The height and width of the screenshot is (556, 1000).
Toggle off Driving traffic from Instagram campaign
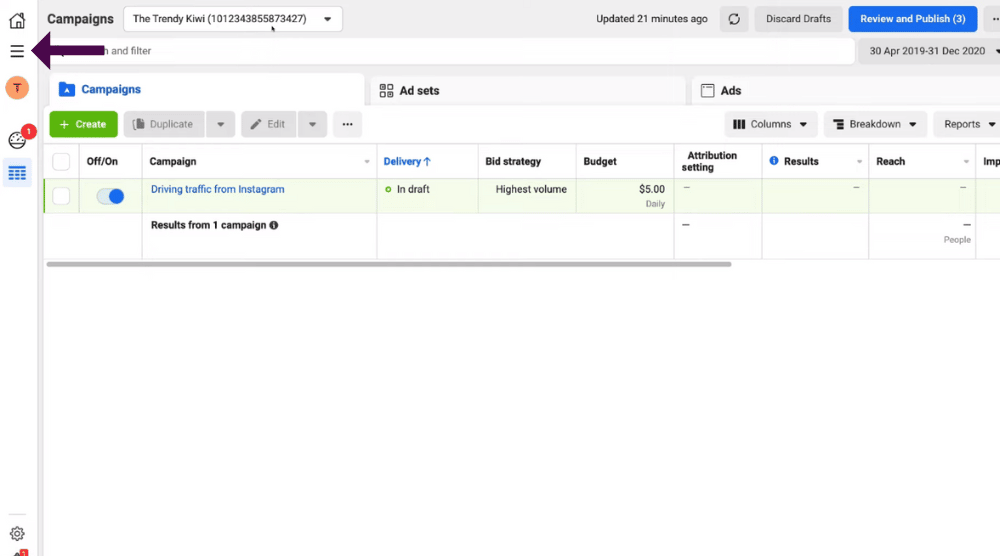tap(110, 196)
